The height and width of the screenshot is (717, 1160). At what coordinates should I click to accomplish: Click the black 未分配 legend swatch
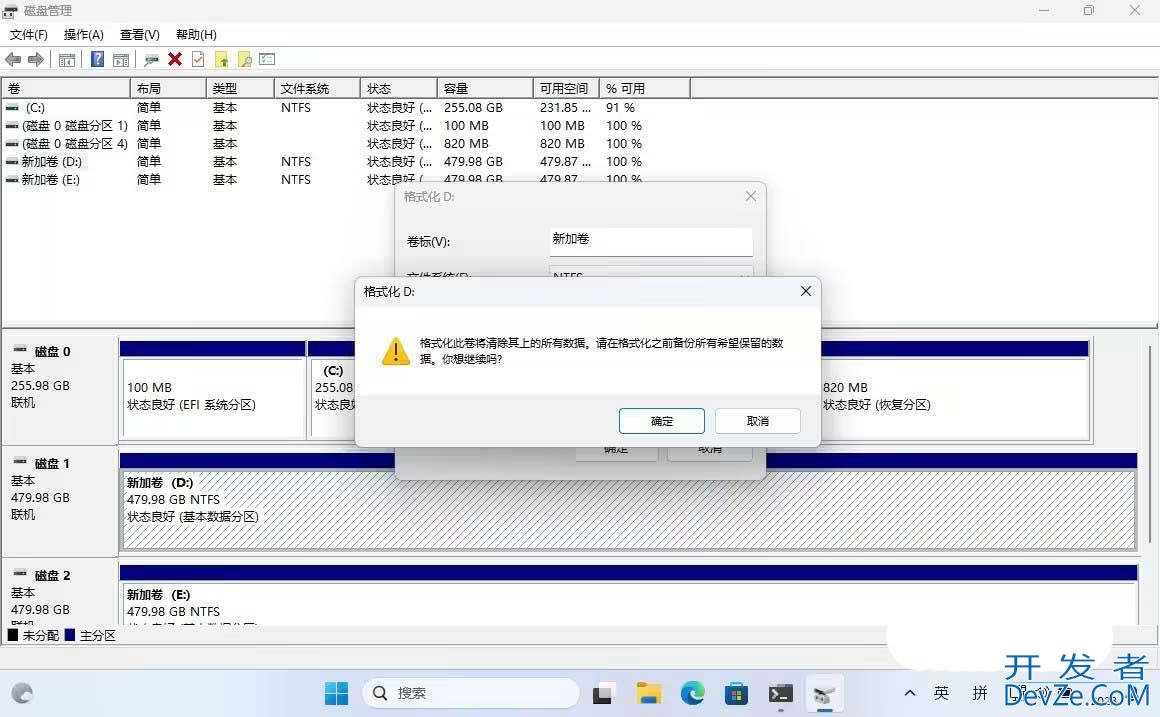13,635
